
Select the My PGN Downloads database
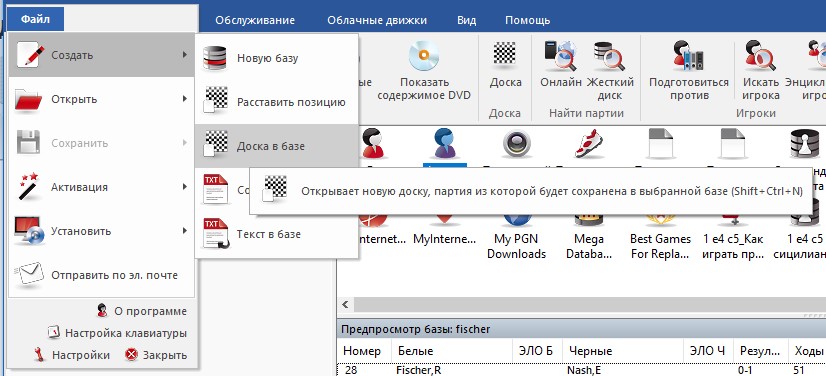[516, 246]
